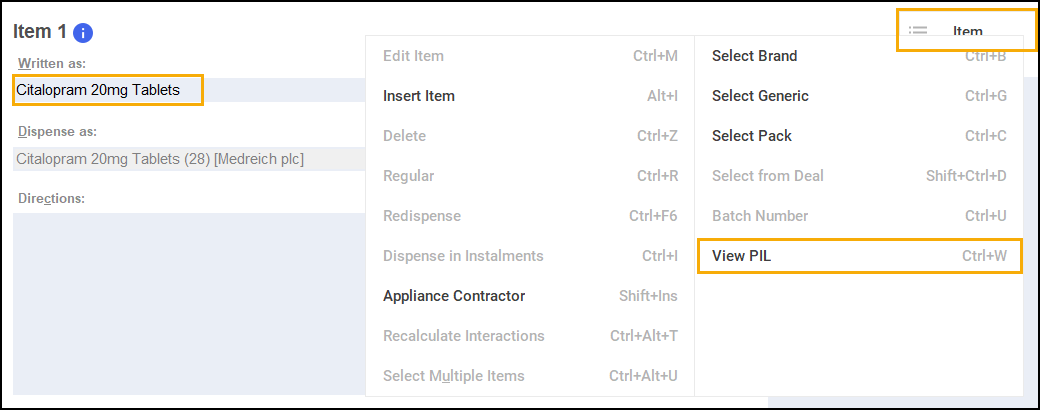Click the Written as Citalopram field
The width and height of the screenshot is (1040, 410).
[108, 90]
